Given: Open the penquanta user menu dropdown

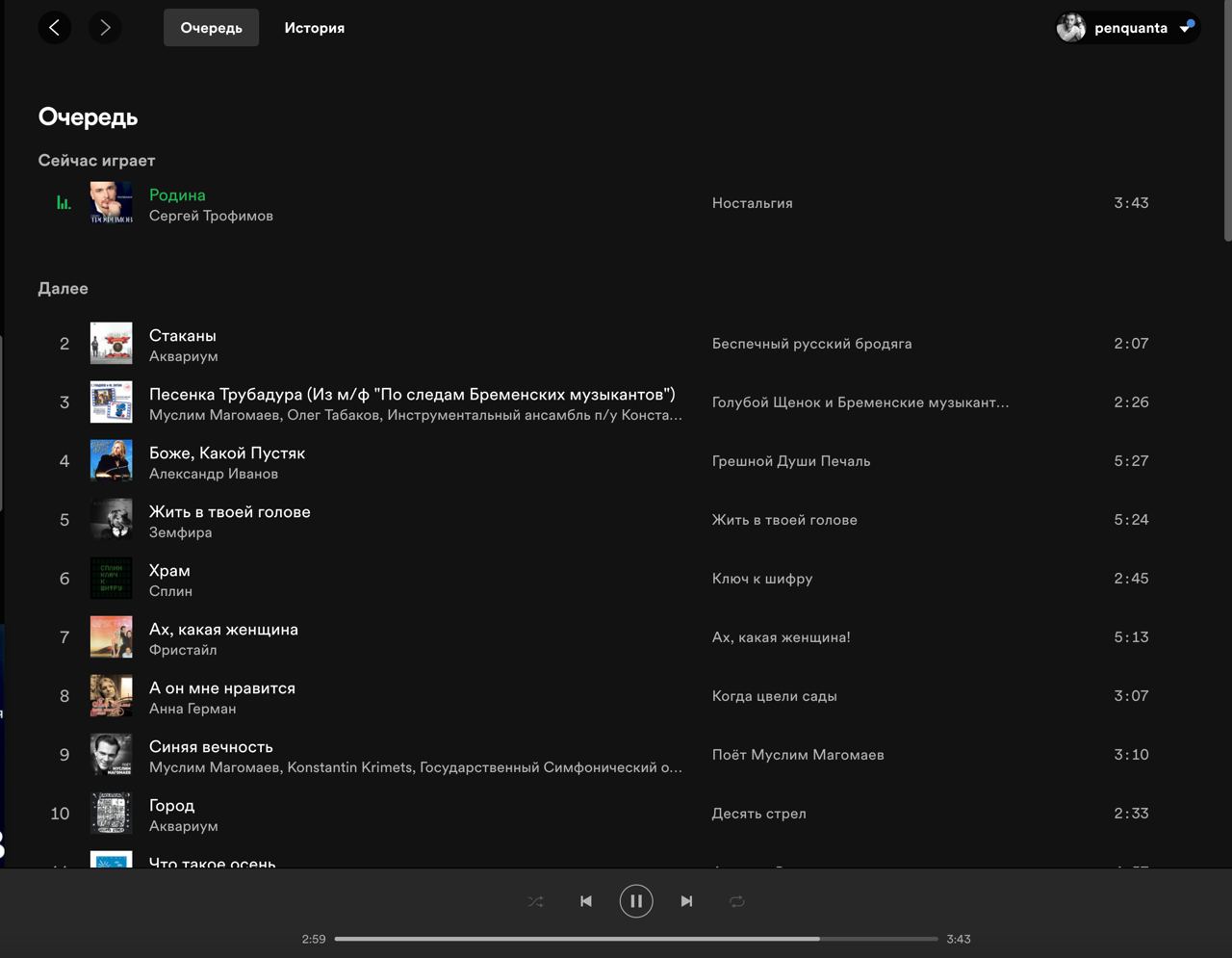Looking at the screenshot, I should coord(1128,28).
